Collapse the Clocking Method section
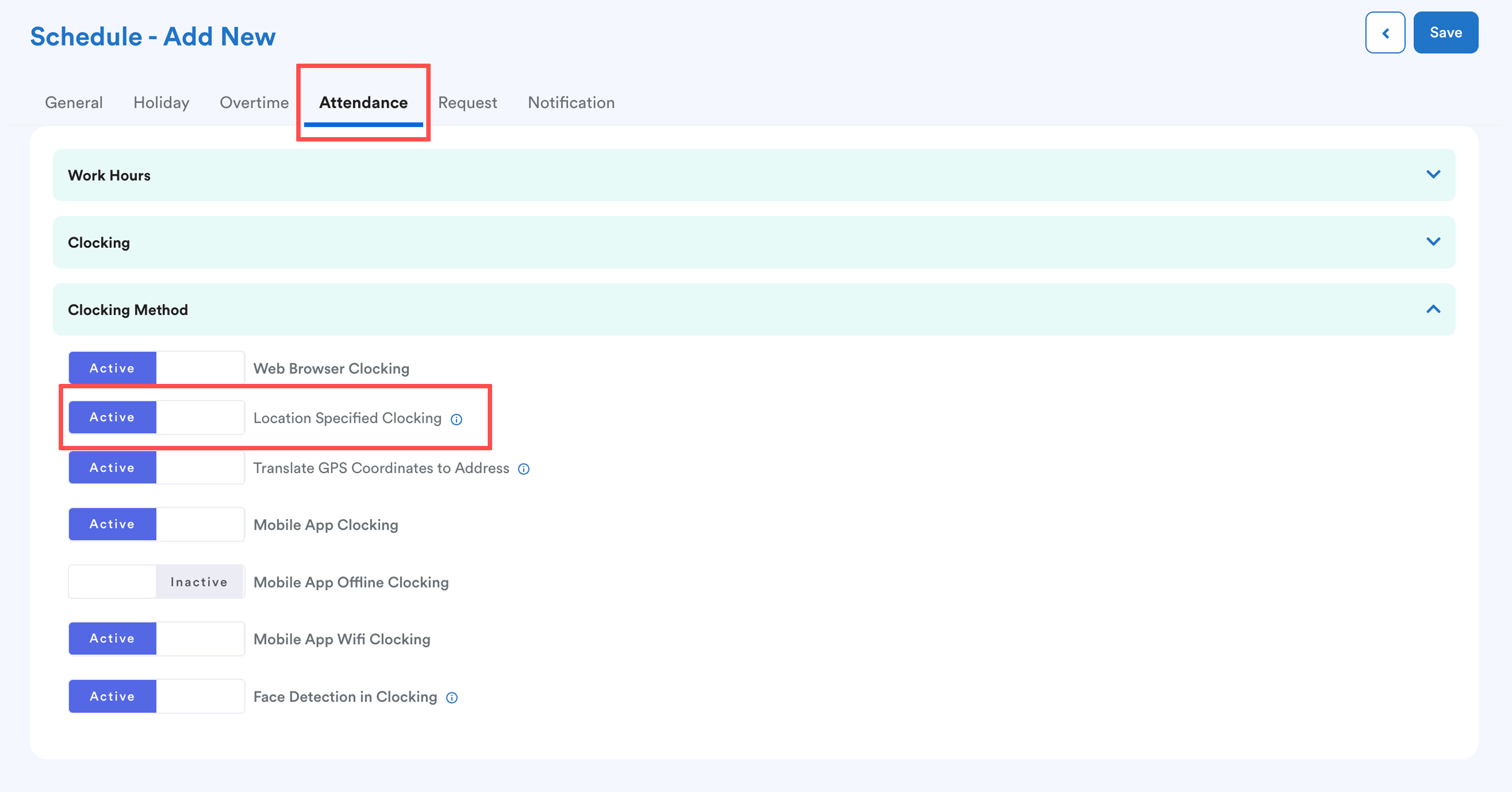Viewport: 1512px width, 792px height. [x=1433, y=309]
